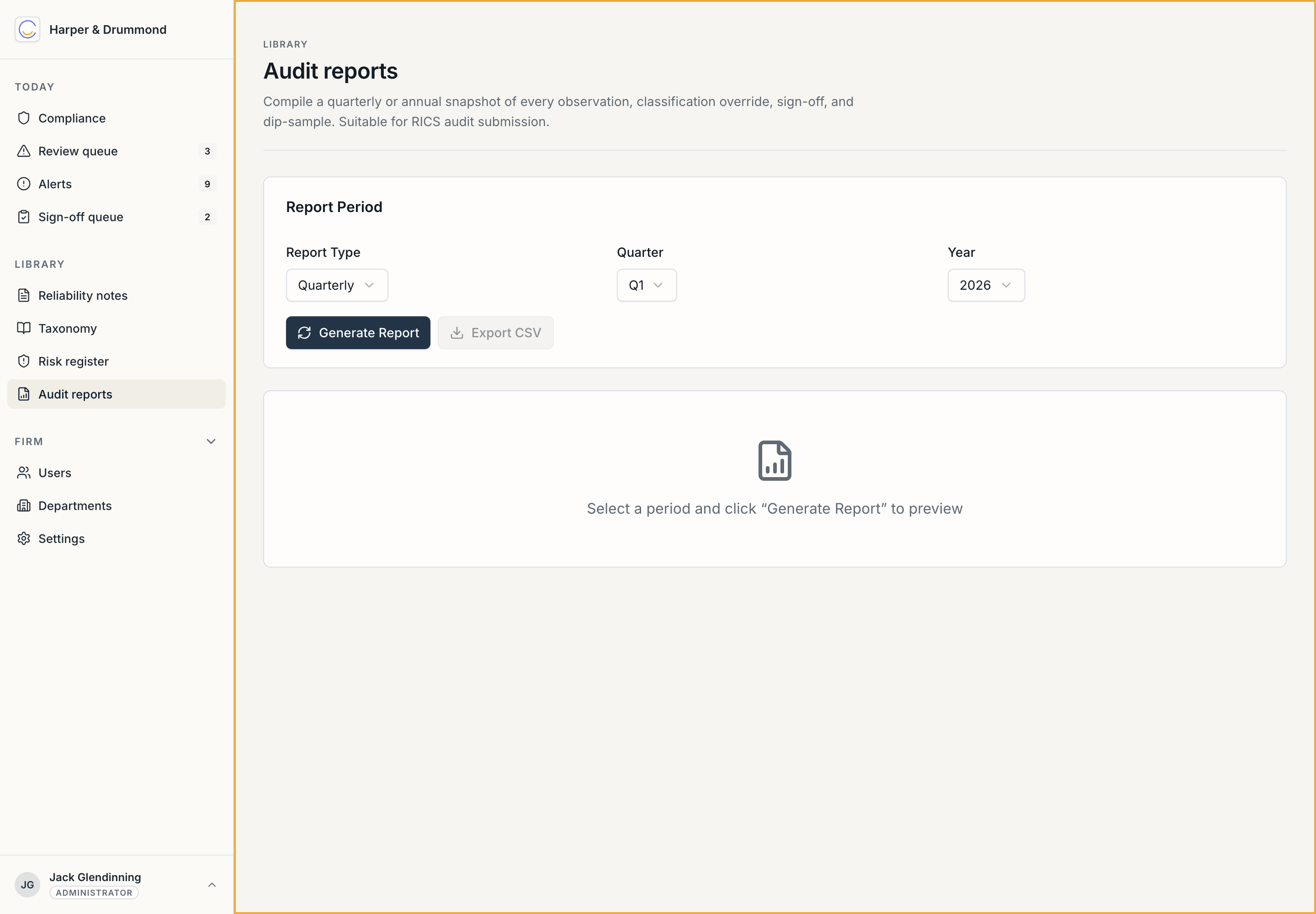Expand the Jack Glendinning user menu chevron

212,885
